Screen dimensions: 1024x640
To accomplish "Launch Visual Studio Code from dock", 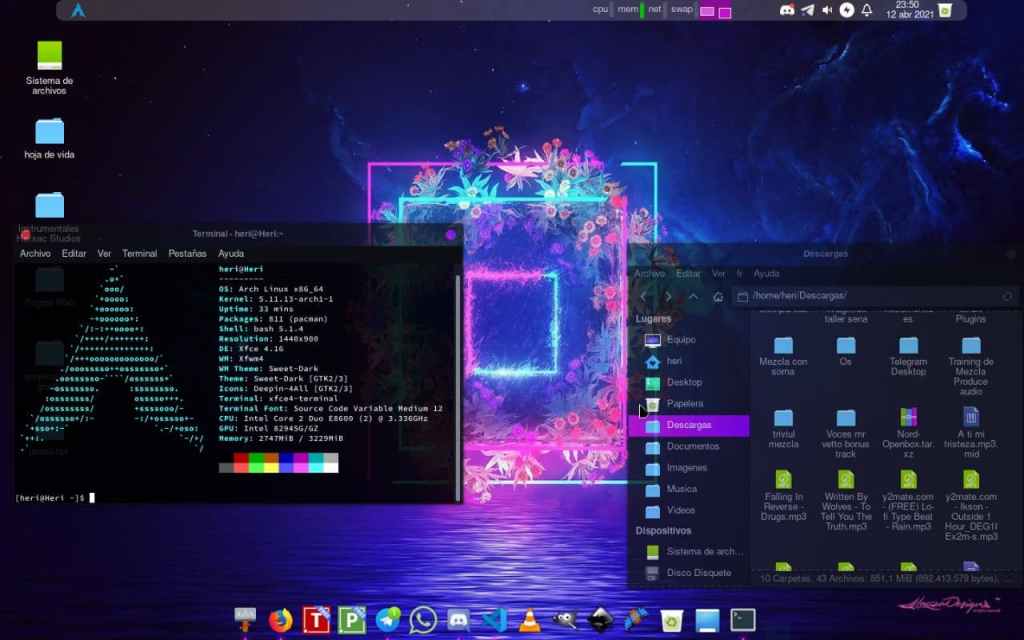I will tap(494, 620).
